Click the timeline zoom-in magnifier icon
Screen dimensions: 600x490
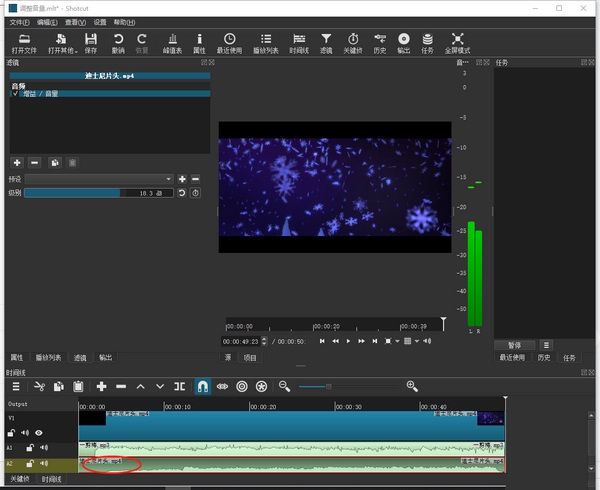pos(412,386)
